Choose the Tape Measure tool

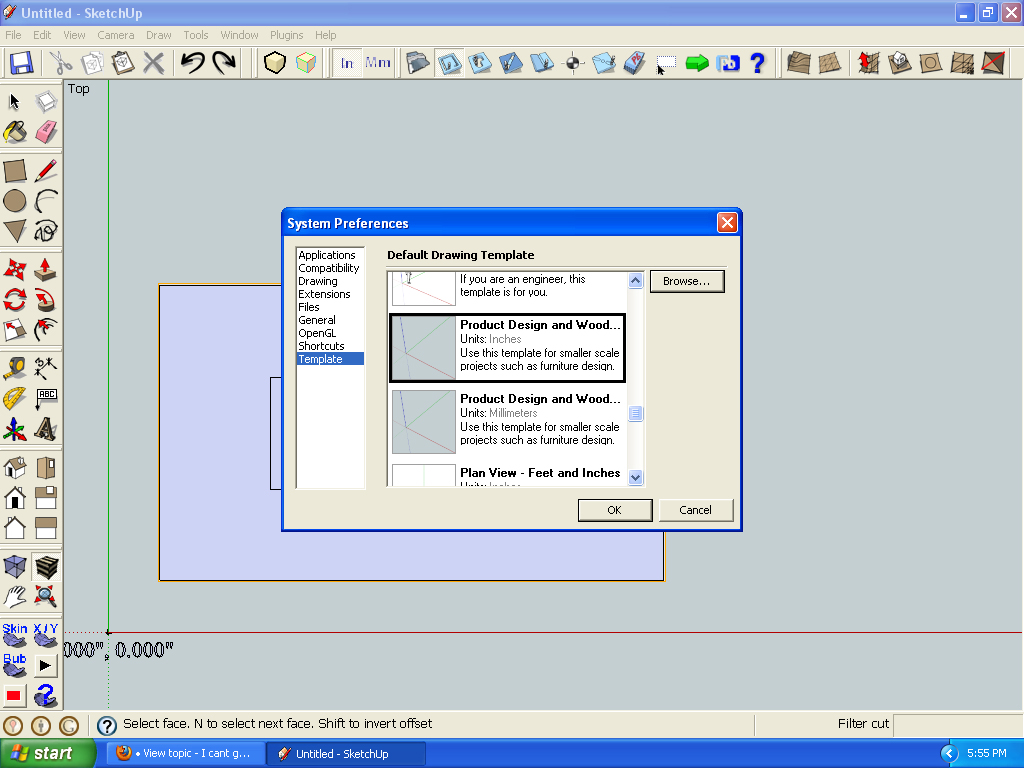click(15, 367)
